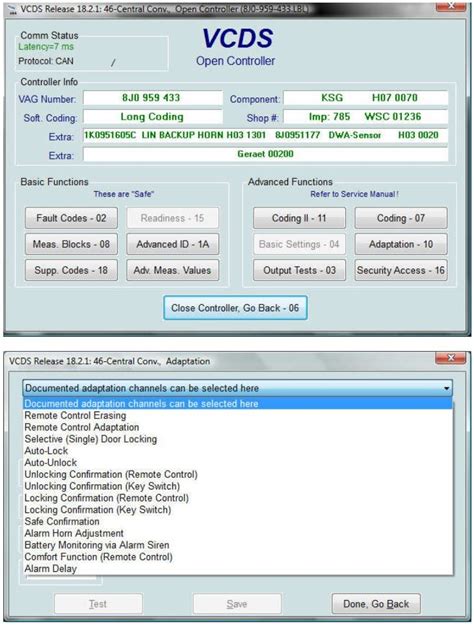Click the VCDS logo heading
Viewport: 474px width, 626px height.
pos(238,38)
